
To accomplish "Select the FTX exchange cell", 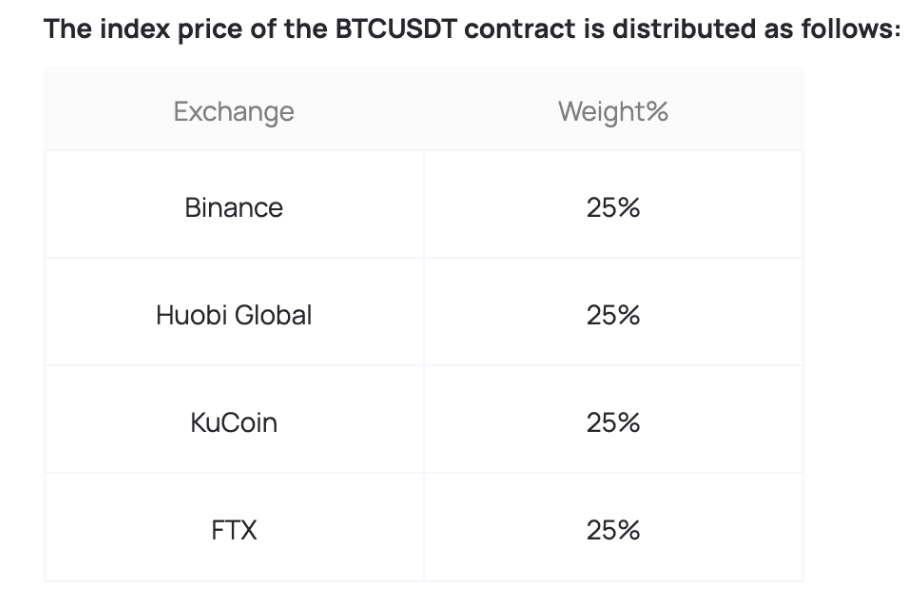I will point(233,530).
